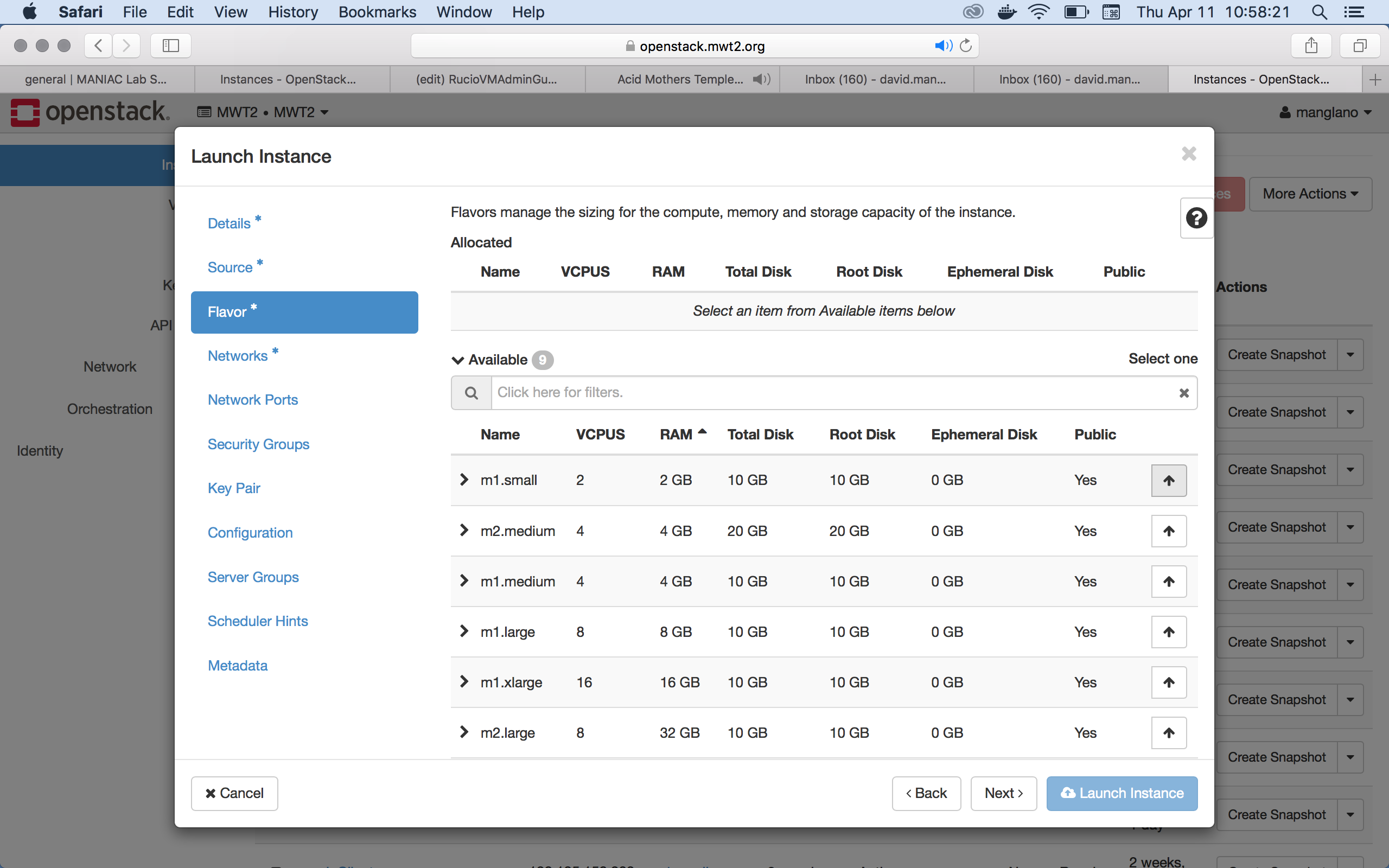
Task: Expand details of m1.medium row
Action: pyautogui.click(x=464, y=581)
